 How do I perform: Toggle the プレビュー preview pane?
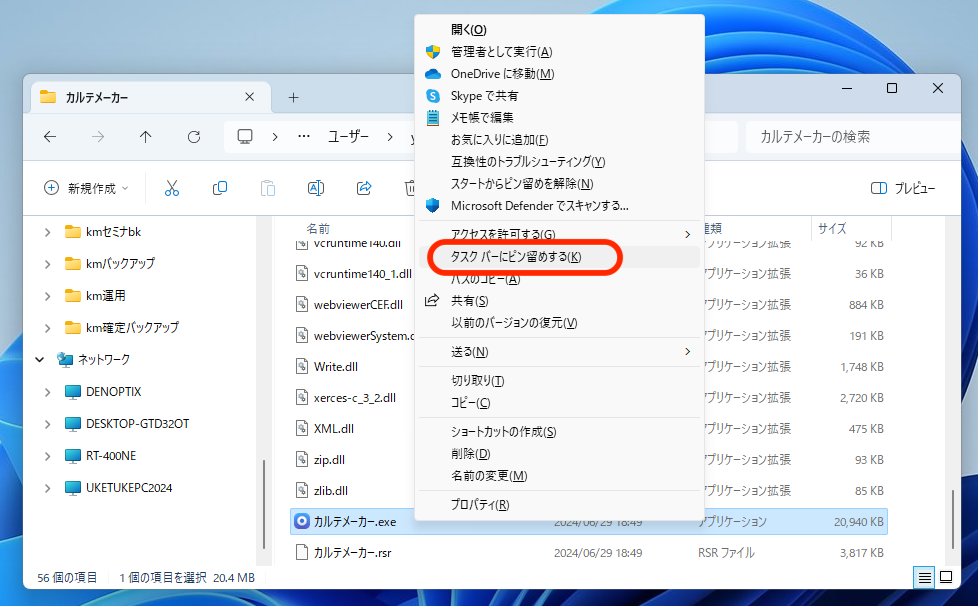(903, 188)
